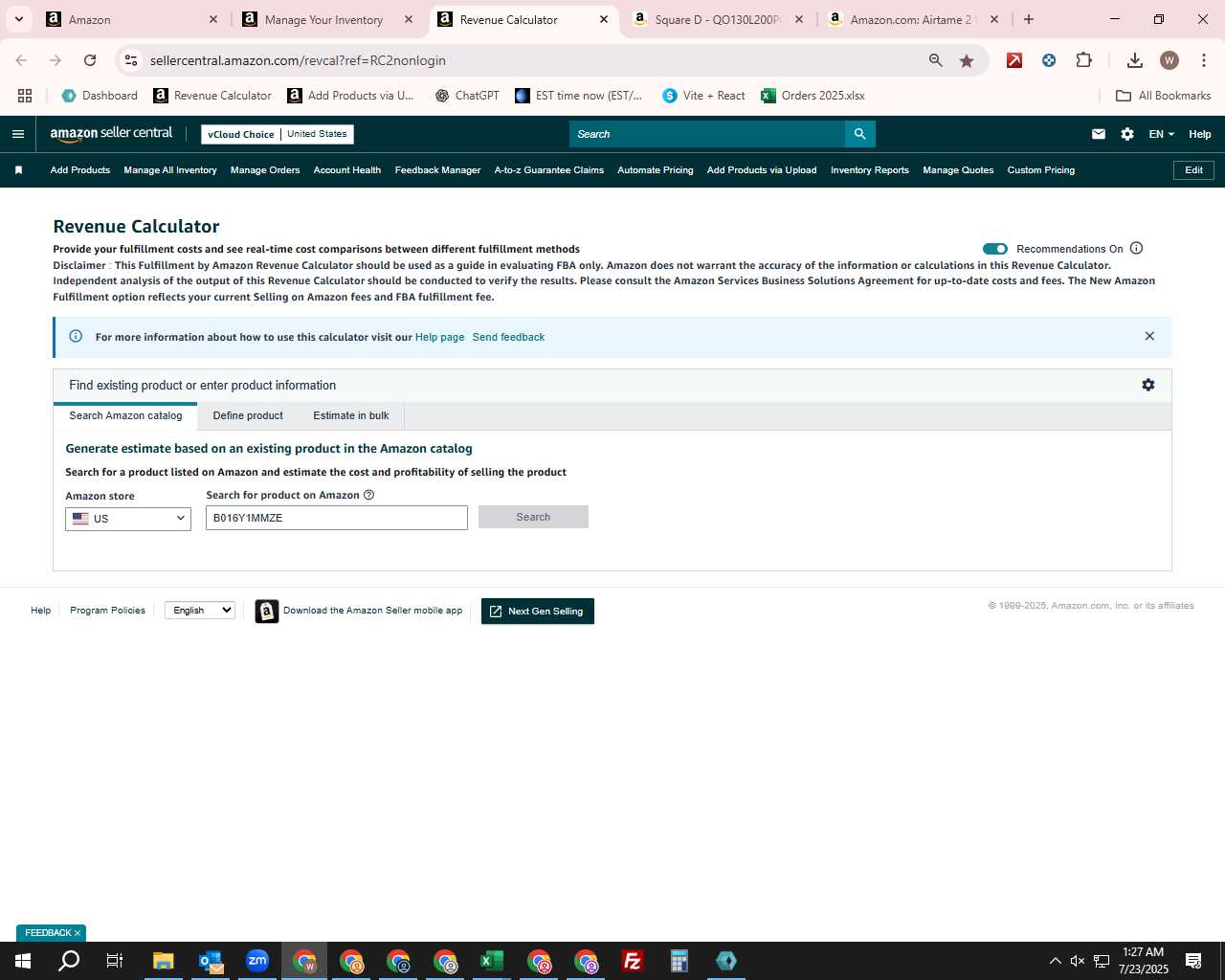Open File Explorer from taskbar

click(164, 961)
